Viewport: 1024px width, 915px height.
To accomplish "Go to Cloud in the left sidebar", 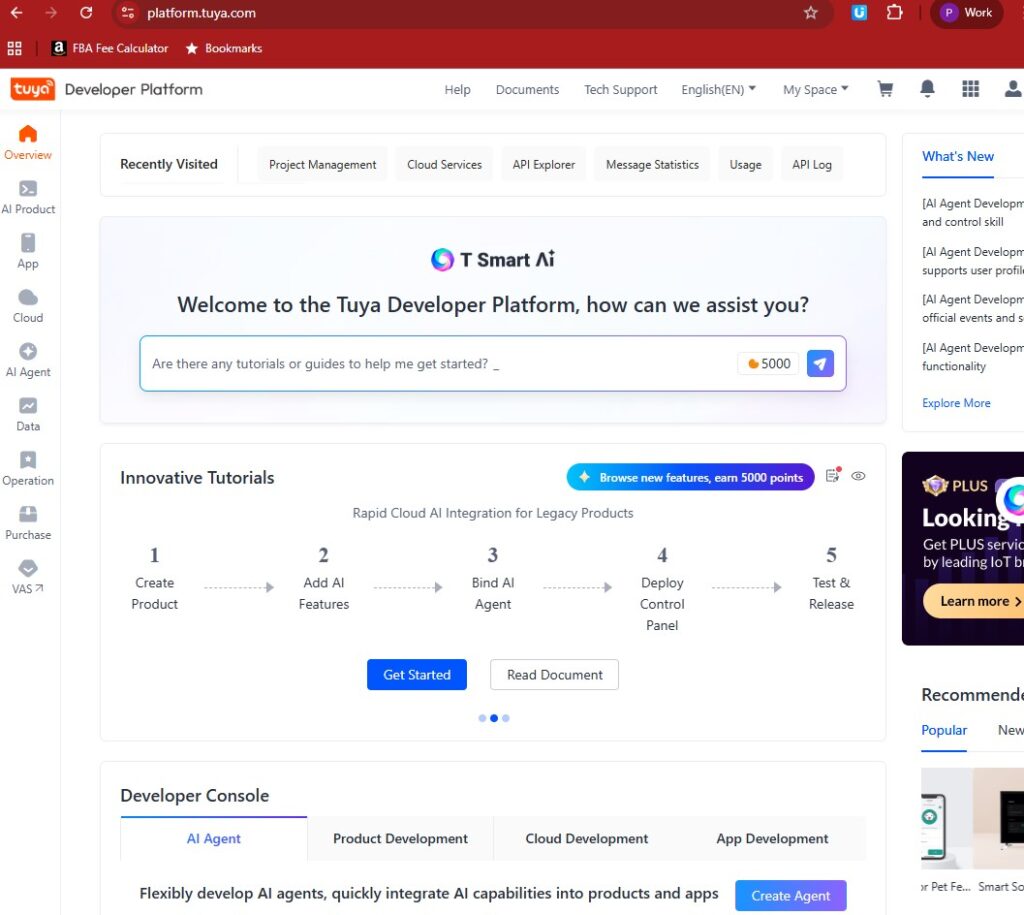I will point(28,304).
